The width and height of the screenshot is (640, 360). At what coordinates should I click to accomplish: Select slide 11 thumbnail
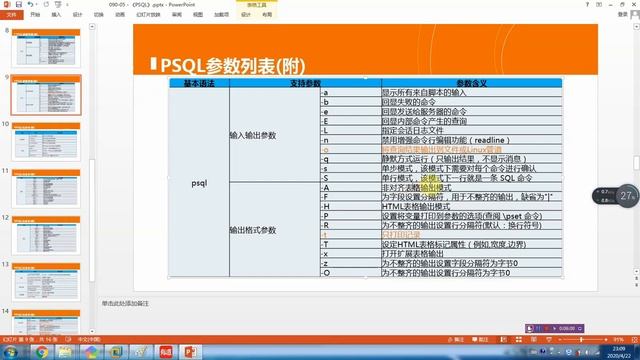(x=46, y=189)
